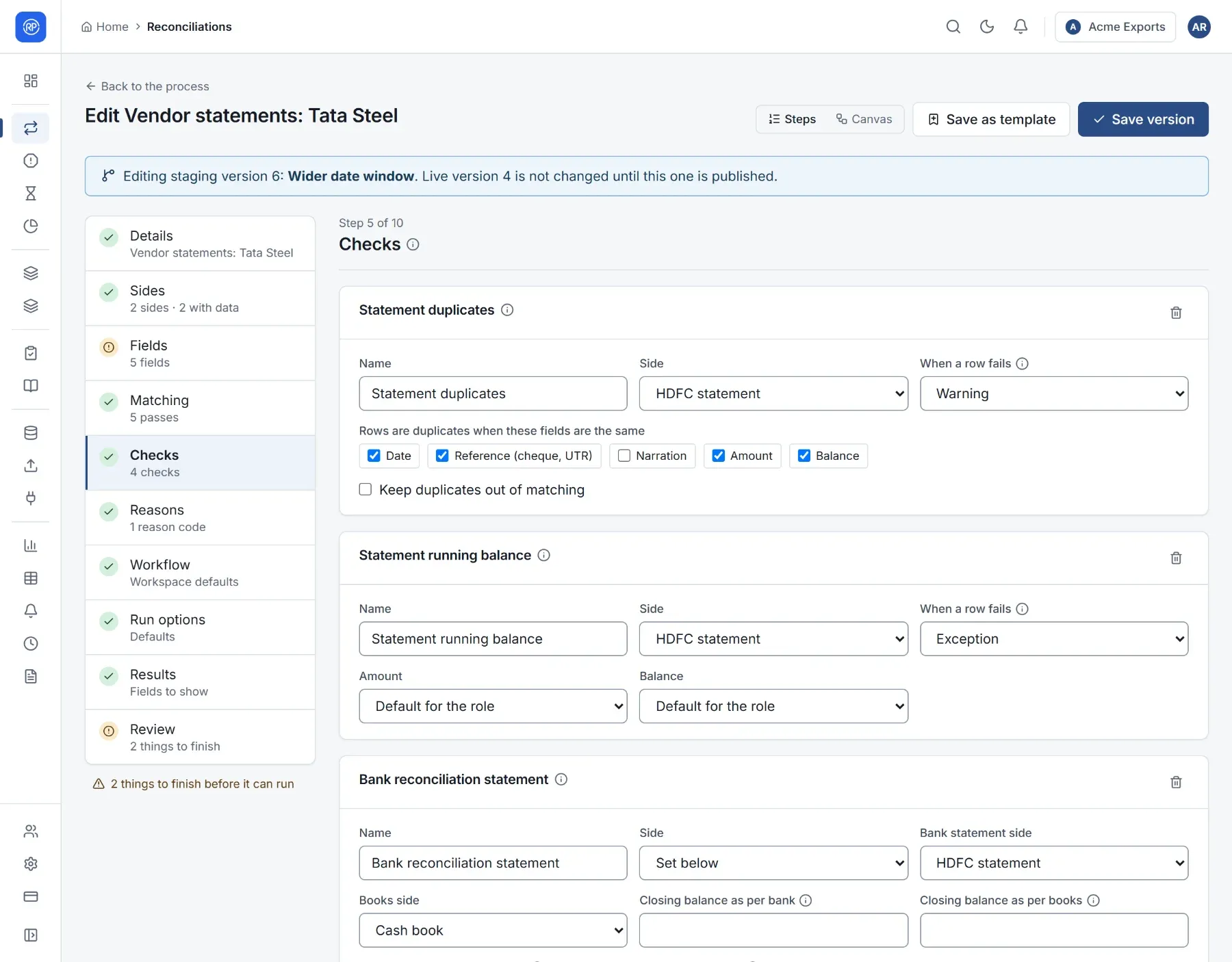The width and height of the screenshot is (1232, 962).
Task: Open Books side Cash book dropdown
Action: [x=493, y=931]
